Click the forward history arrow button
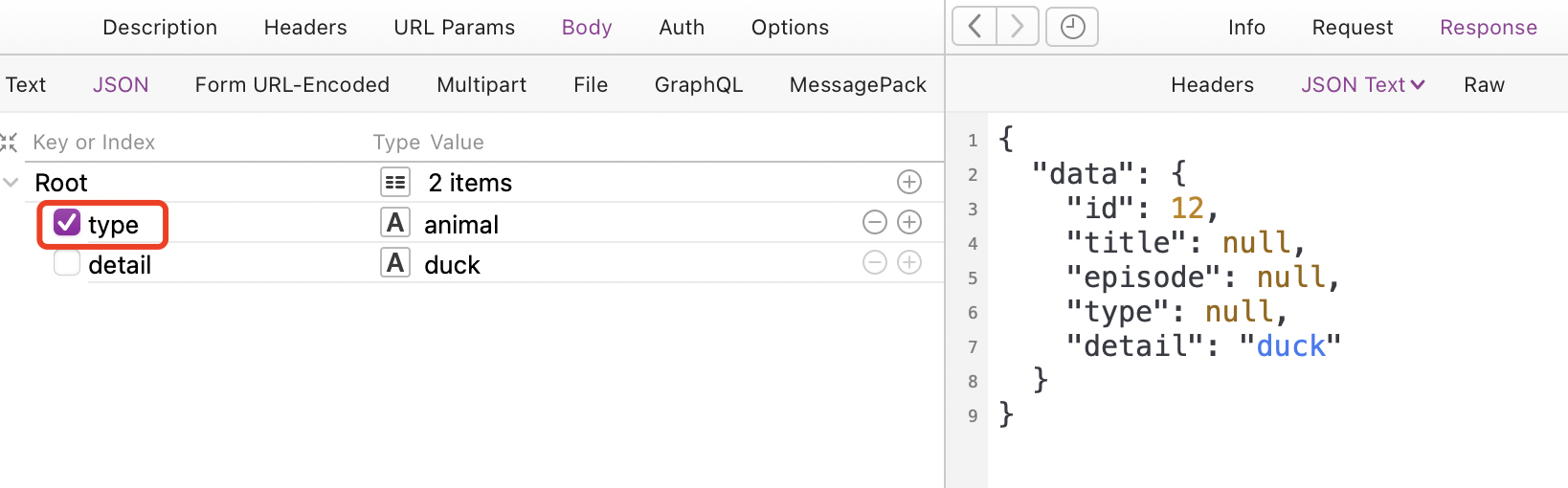The image size is (1568, 488). 1018,27
